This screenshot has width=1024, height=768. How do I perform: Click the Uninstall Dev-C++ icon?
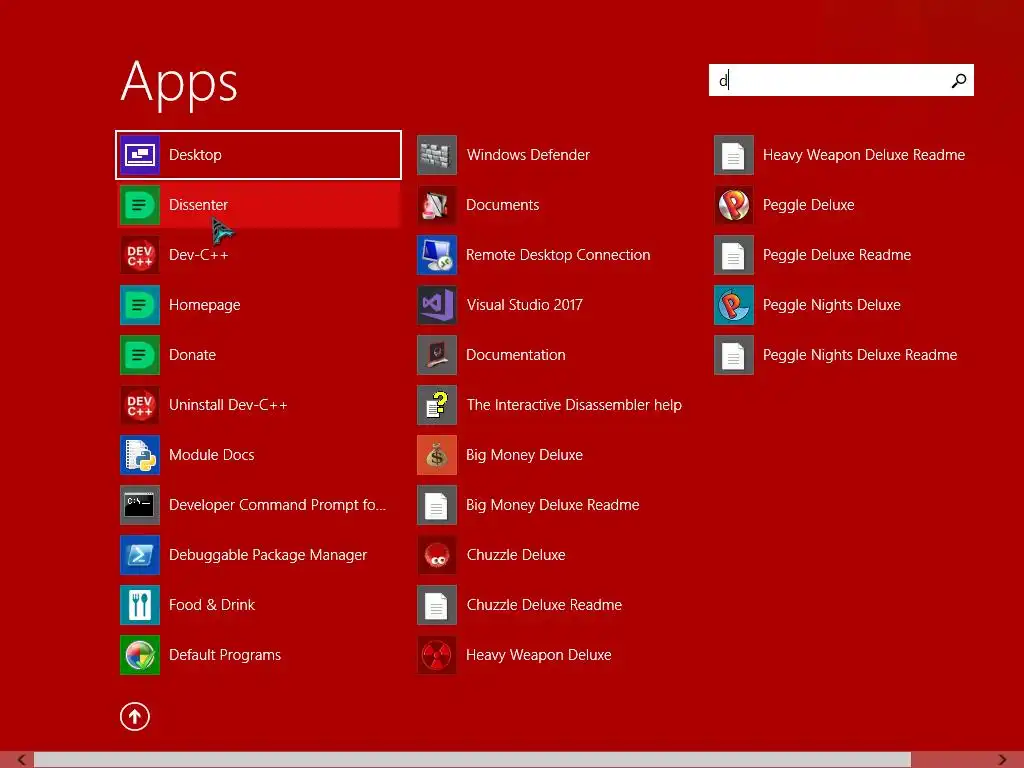point(140,405)
